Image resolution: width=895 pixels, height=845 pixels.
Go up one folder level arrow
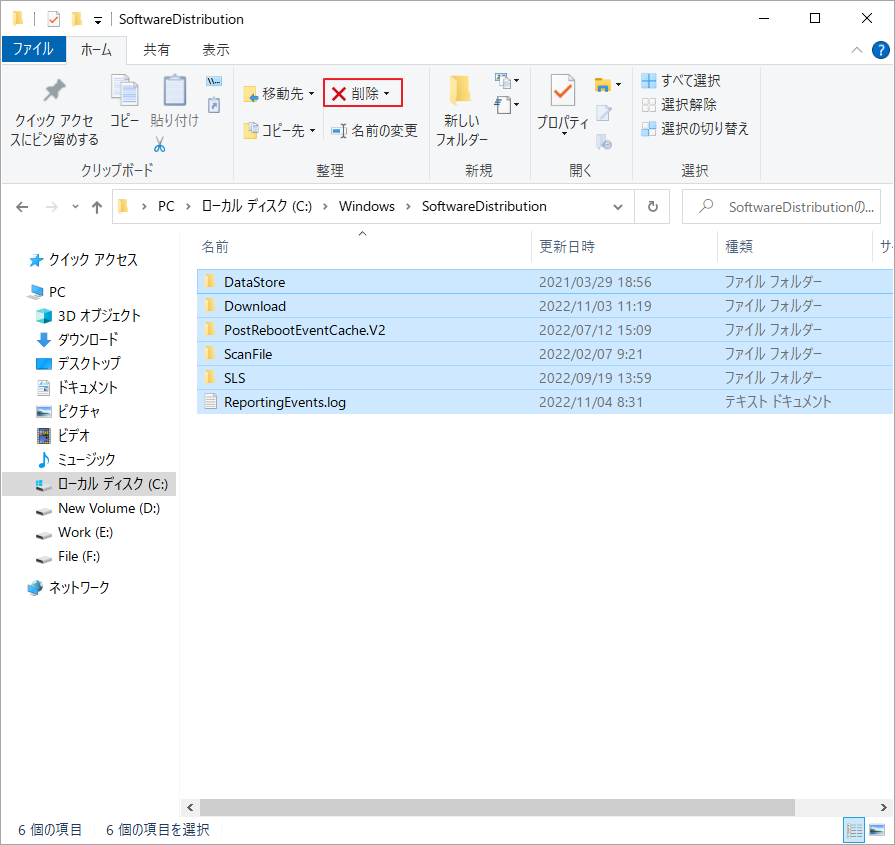[x=97, y=207]
